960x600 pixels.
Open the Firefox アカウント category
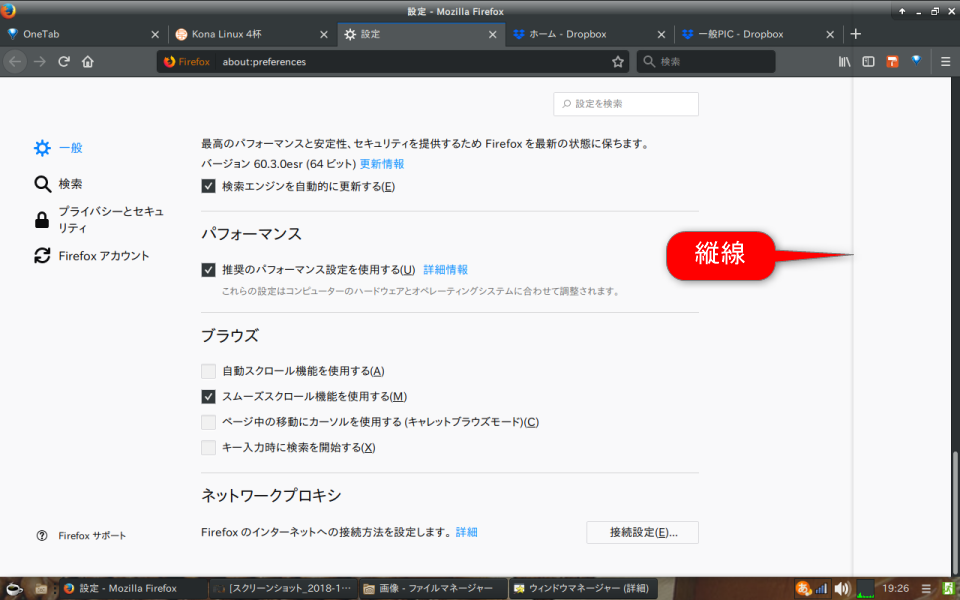(92, 256)
